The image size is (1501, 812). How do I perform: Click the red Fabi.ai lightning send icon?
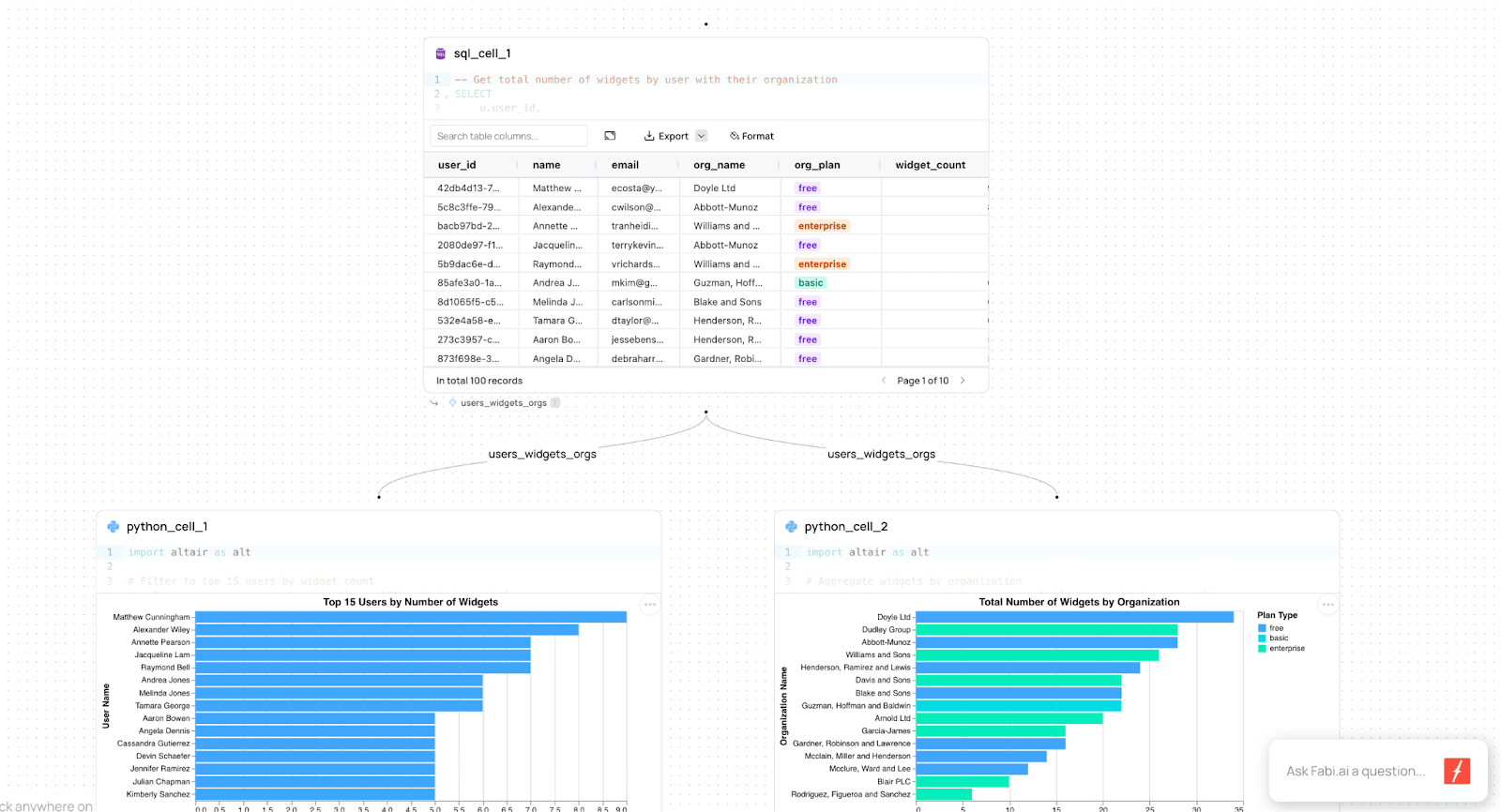pyautogui.click(x=1456, y=771)
